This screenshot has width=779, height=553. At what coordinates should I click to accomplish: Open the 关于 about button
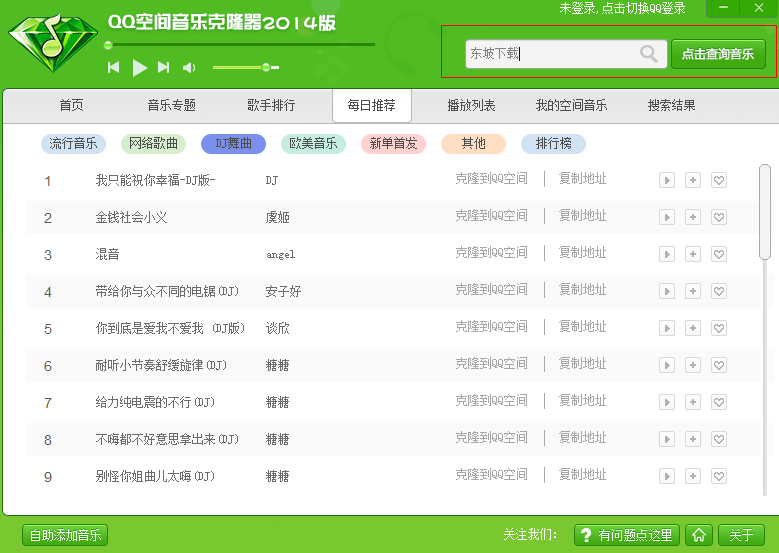click(741, 535)
